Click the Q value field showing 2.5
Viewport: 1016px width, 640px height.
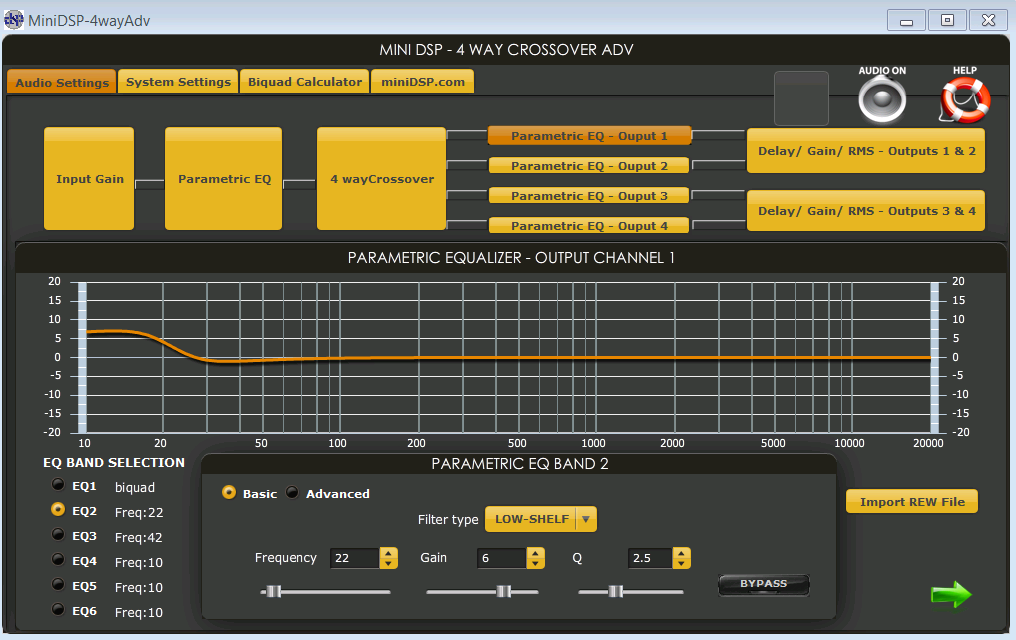(650, 558)
